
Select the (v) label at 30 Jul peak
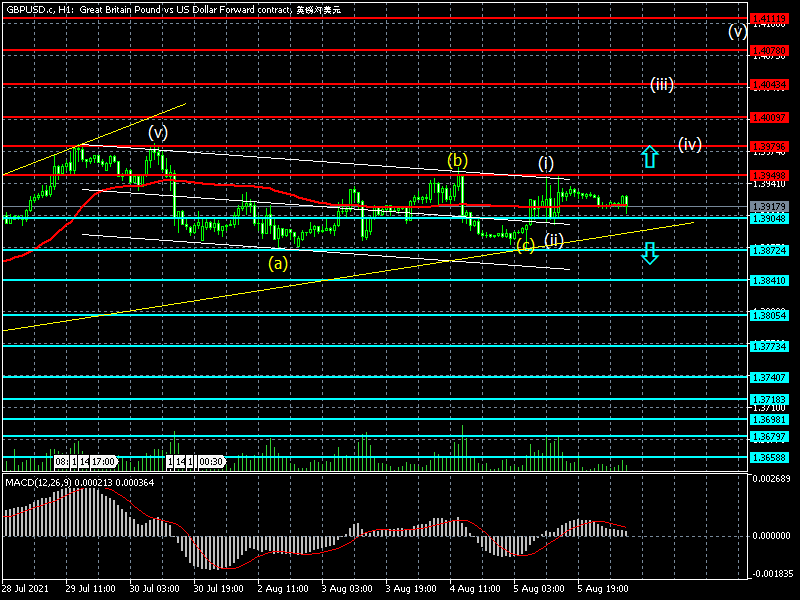click(x=158, y=133)
